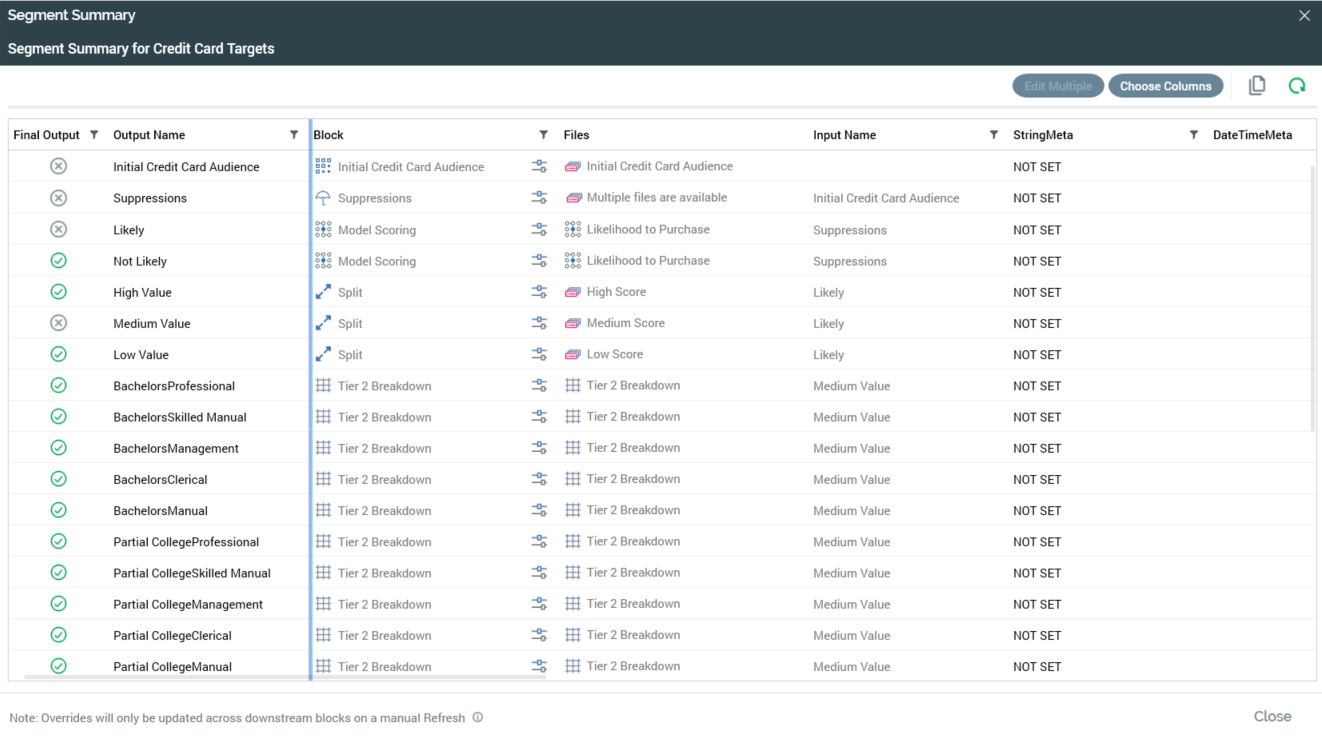
Task: Open settings sliders icon for Suppressions row
Action: coord(539,198)
